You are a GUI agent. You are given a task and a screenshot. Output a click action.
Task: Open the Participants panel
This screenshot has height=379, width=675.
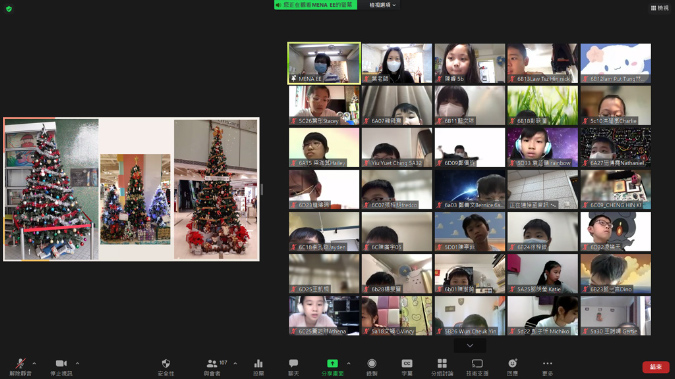point(212,367)
